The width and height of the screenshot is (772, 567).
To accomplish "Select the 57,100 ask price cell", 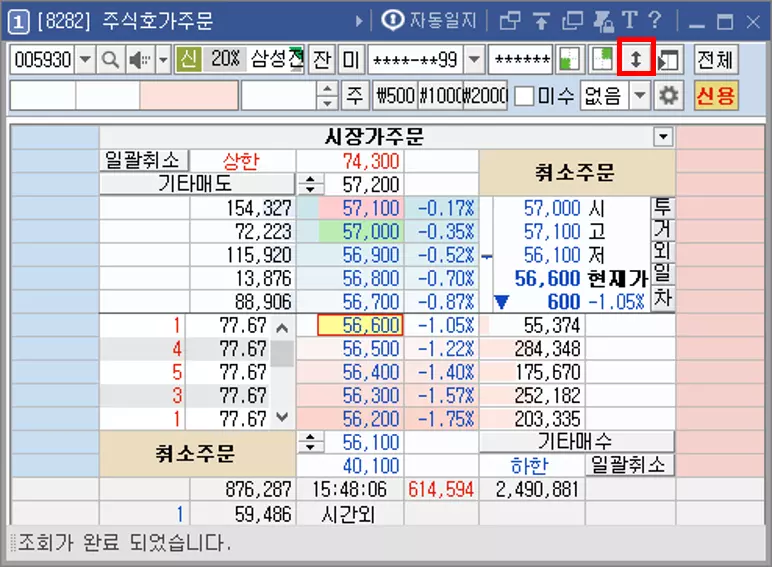I will (x=362, y=208).
